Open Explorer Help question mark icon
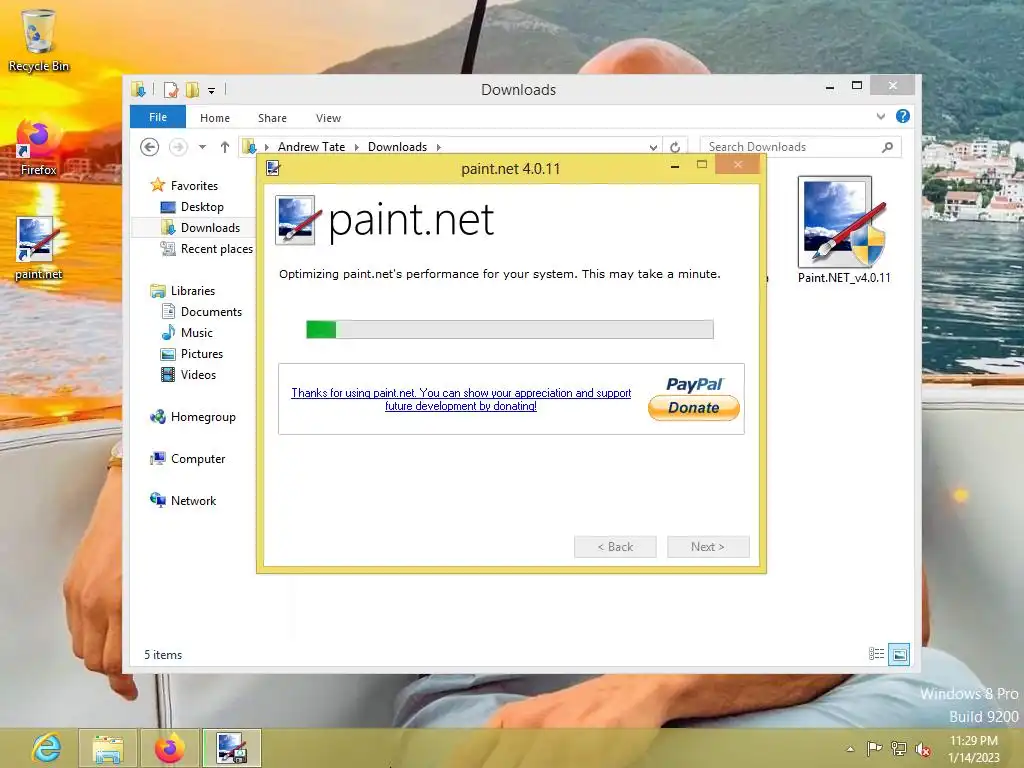This screenshot has height=768, width=1024. (903, 116)
